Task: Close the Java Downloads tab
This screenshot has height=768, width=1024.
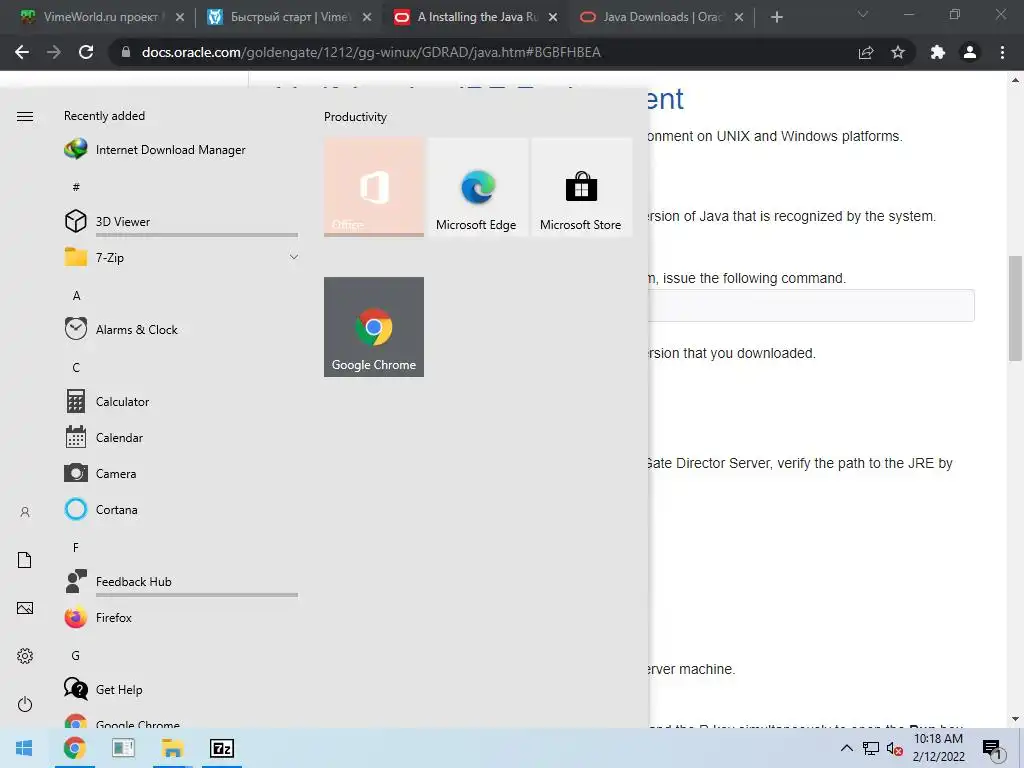Action: coord(739,17)
